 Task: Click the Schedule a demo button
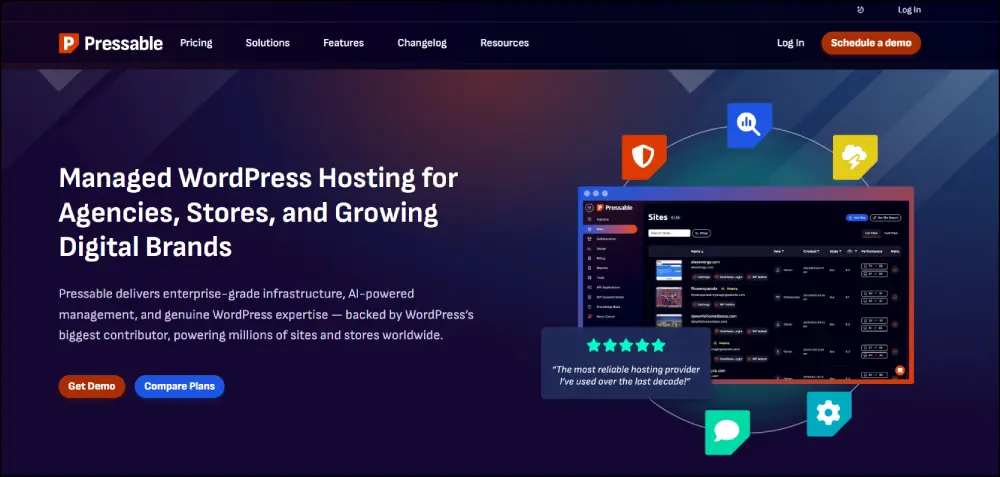pyautogui.click(x=871, y=43)
